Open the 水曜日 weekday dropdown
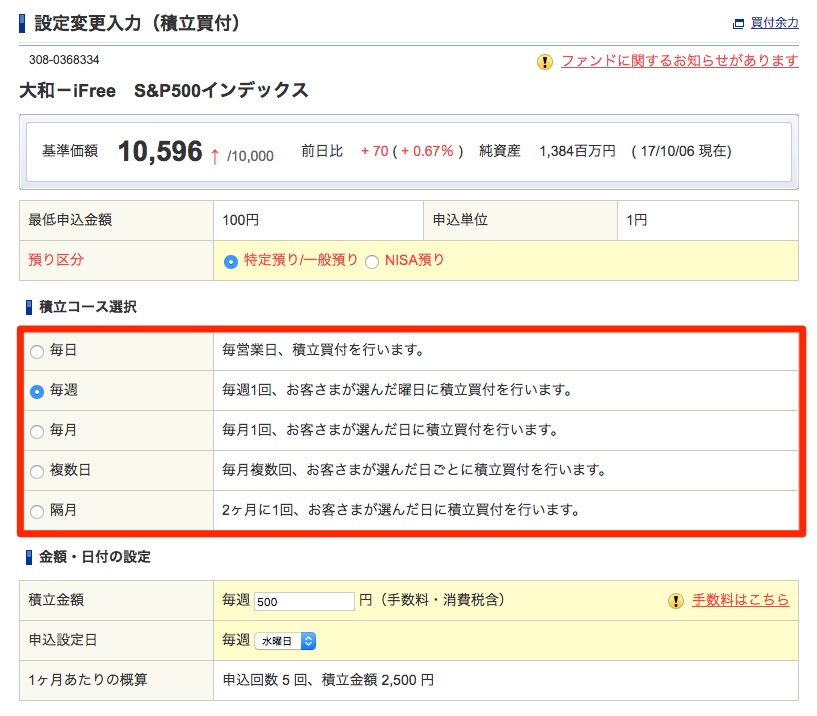Viewport: 817px width, 716px height. 285,641
